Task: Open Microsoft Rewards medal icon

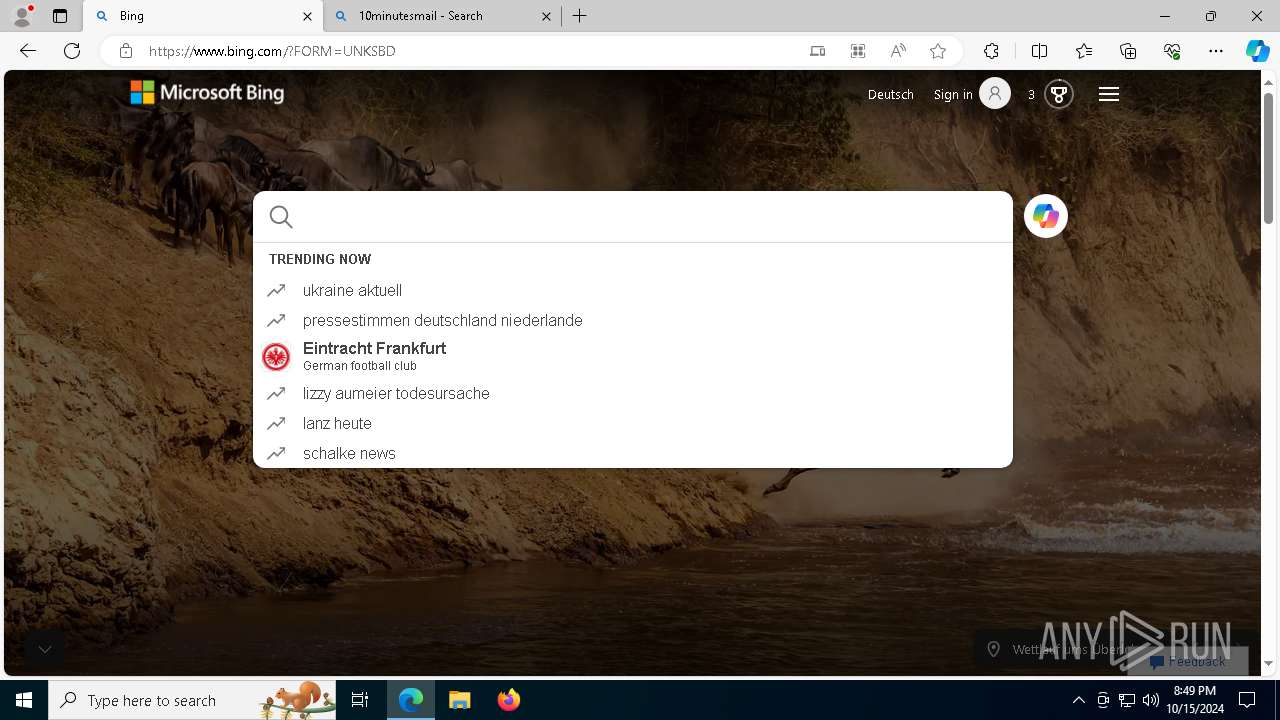Action: [1058, 94]
